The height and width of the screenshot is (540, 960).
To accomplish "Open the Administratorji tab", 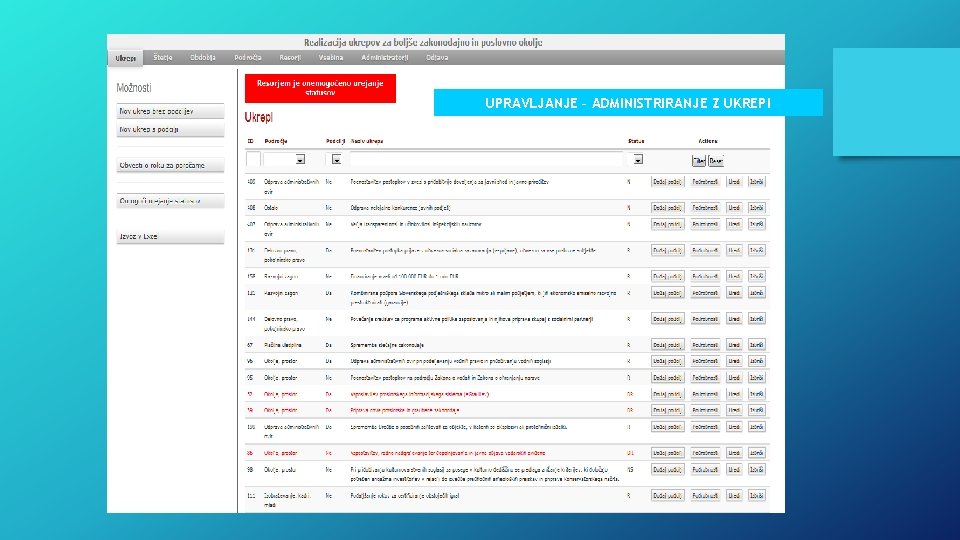I will click(x=384, y=58).
